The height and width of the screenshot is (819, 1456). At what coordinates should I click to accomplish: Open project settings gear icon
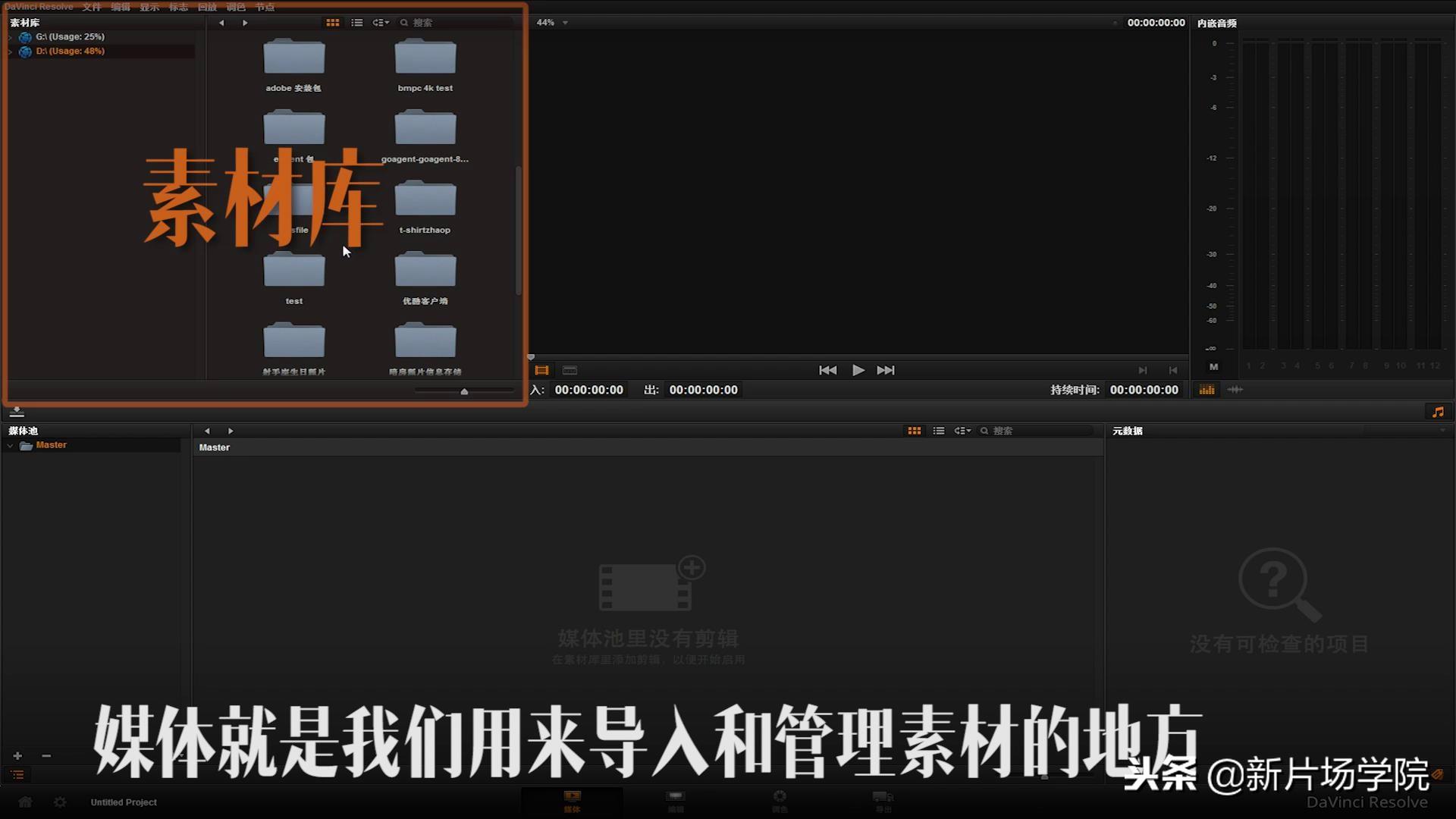point(60,802)
